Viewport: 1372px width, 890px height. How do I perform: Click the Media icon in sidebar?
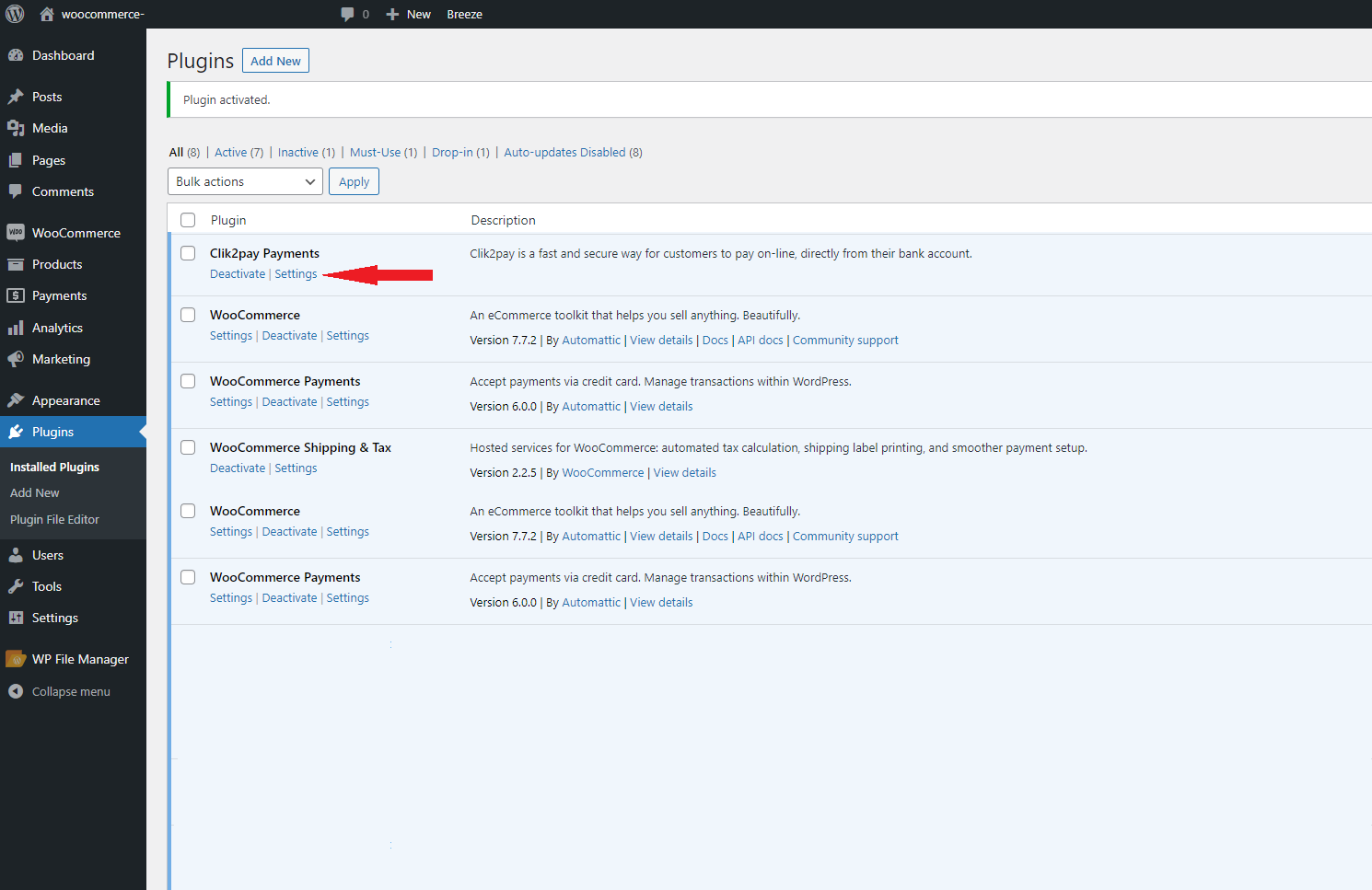pyautogui.click(x=16, y=128)
